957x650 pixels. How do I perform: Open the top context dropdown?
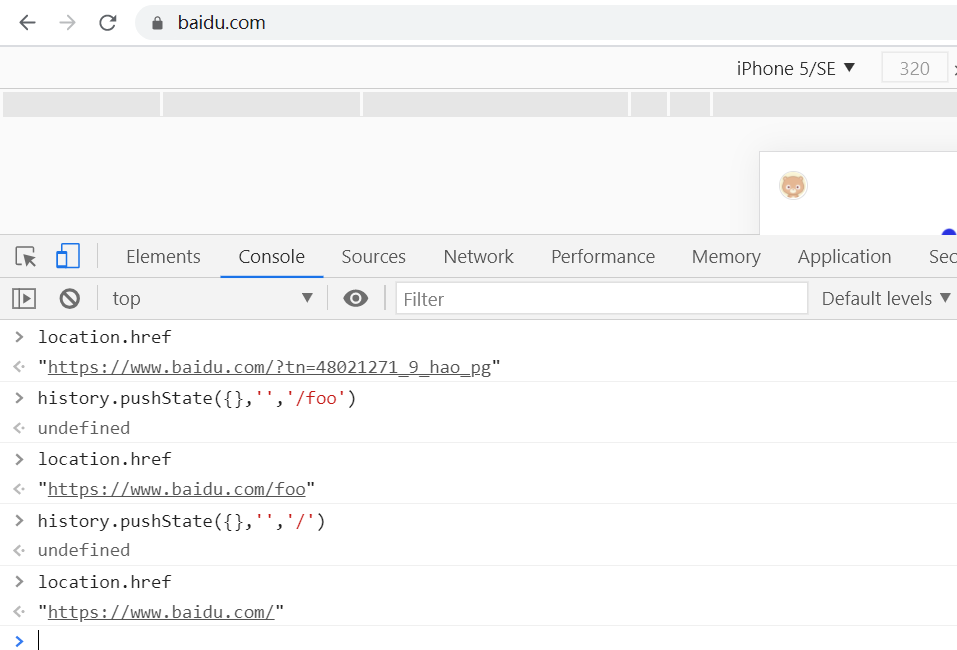pos(212,298)
